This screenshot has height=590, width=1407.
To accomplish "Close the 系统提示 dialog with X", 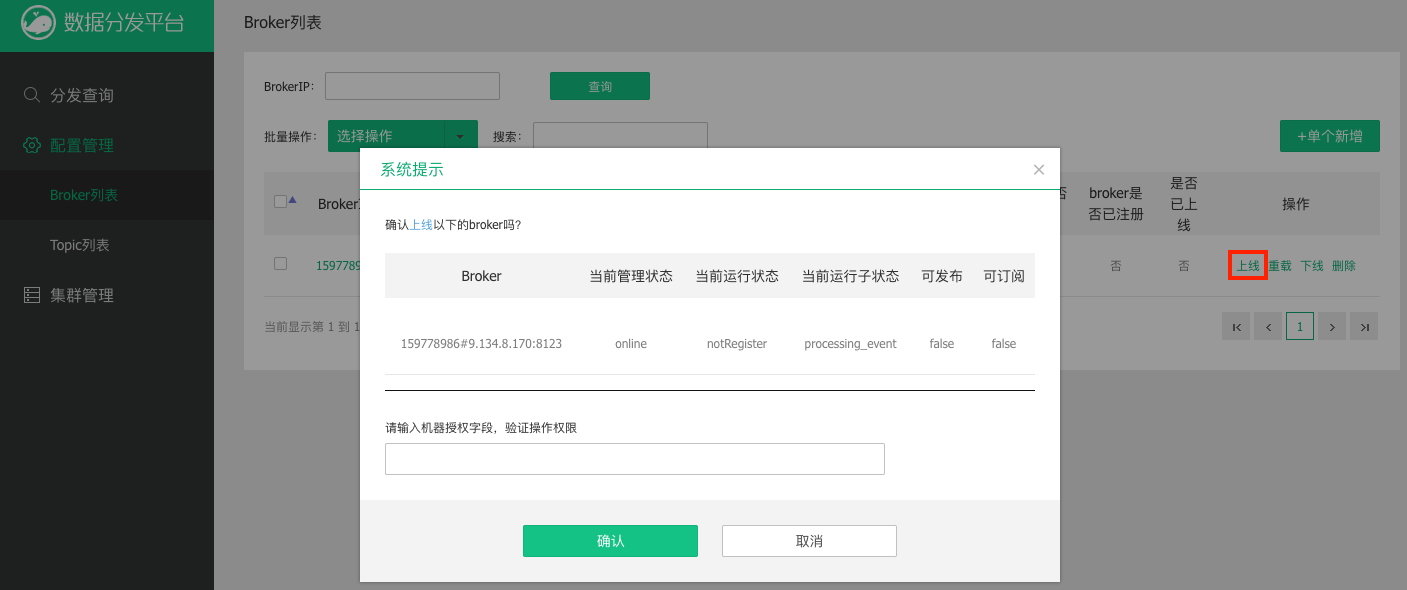I will (1039, 170).
